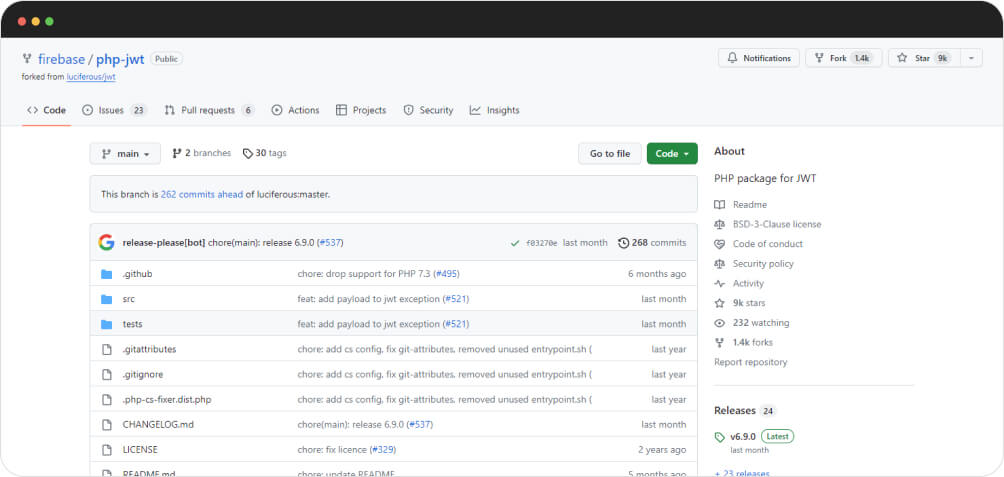Open pull request #537 in latest commit
1004x477 pixels.
coord(330,243)
